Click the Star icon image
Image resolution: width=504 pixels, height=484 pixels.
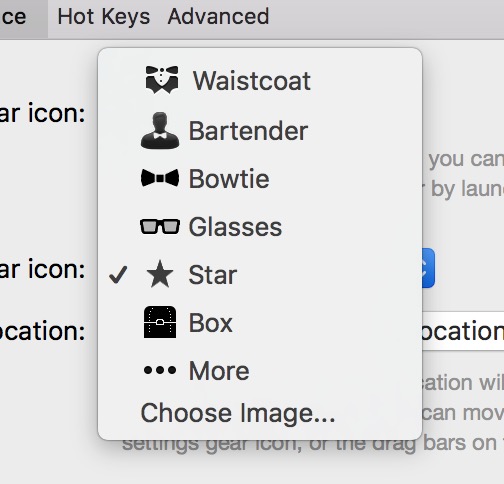(160, 274)
